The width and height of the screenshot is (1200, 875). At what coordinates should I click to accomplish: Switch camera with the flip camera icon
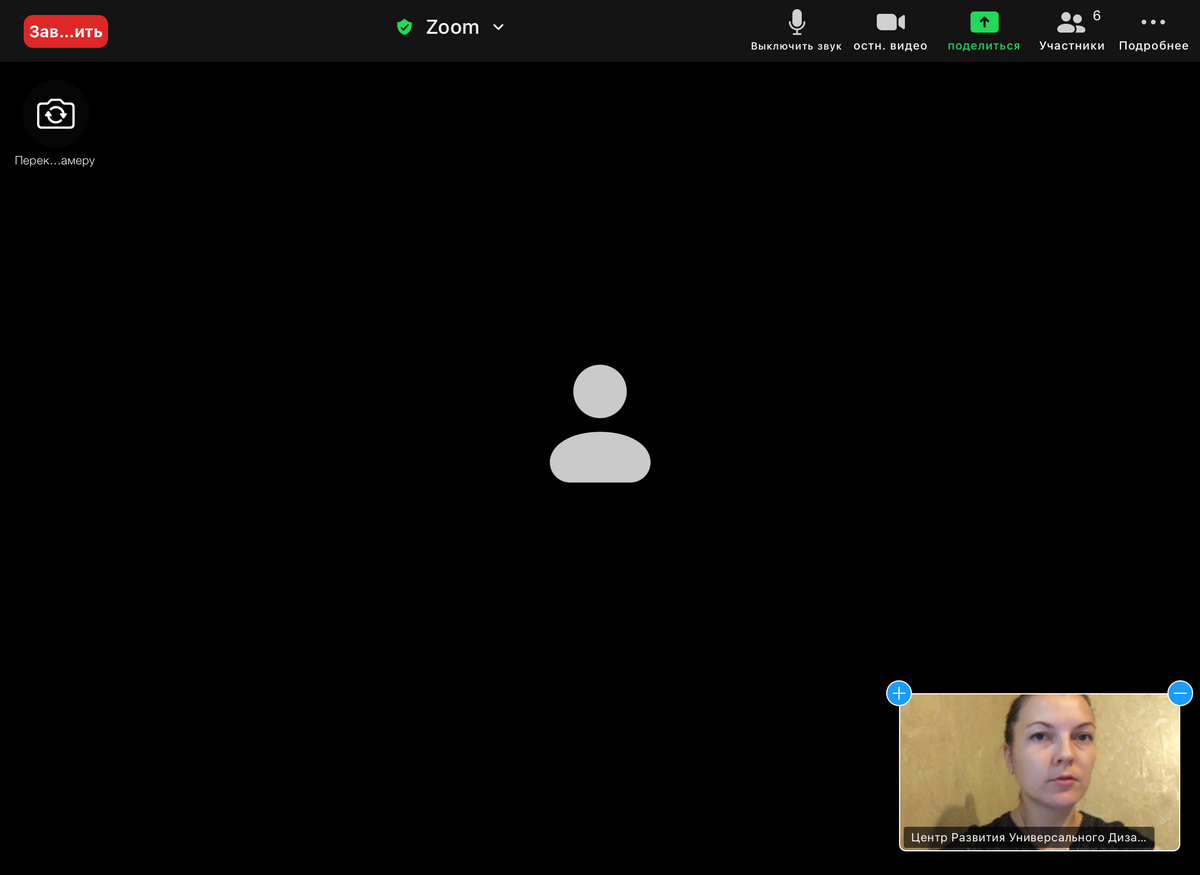(x=56, y=114)
